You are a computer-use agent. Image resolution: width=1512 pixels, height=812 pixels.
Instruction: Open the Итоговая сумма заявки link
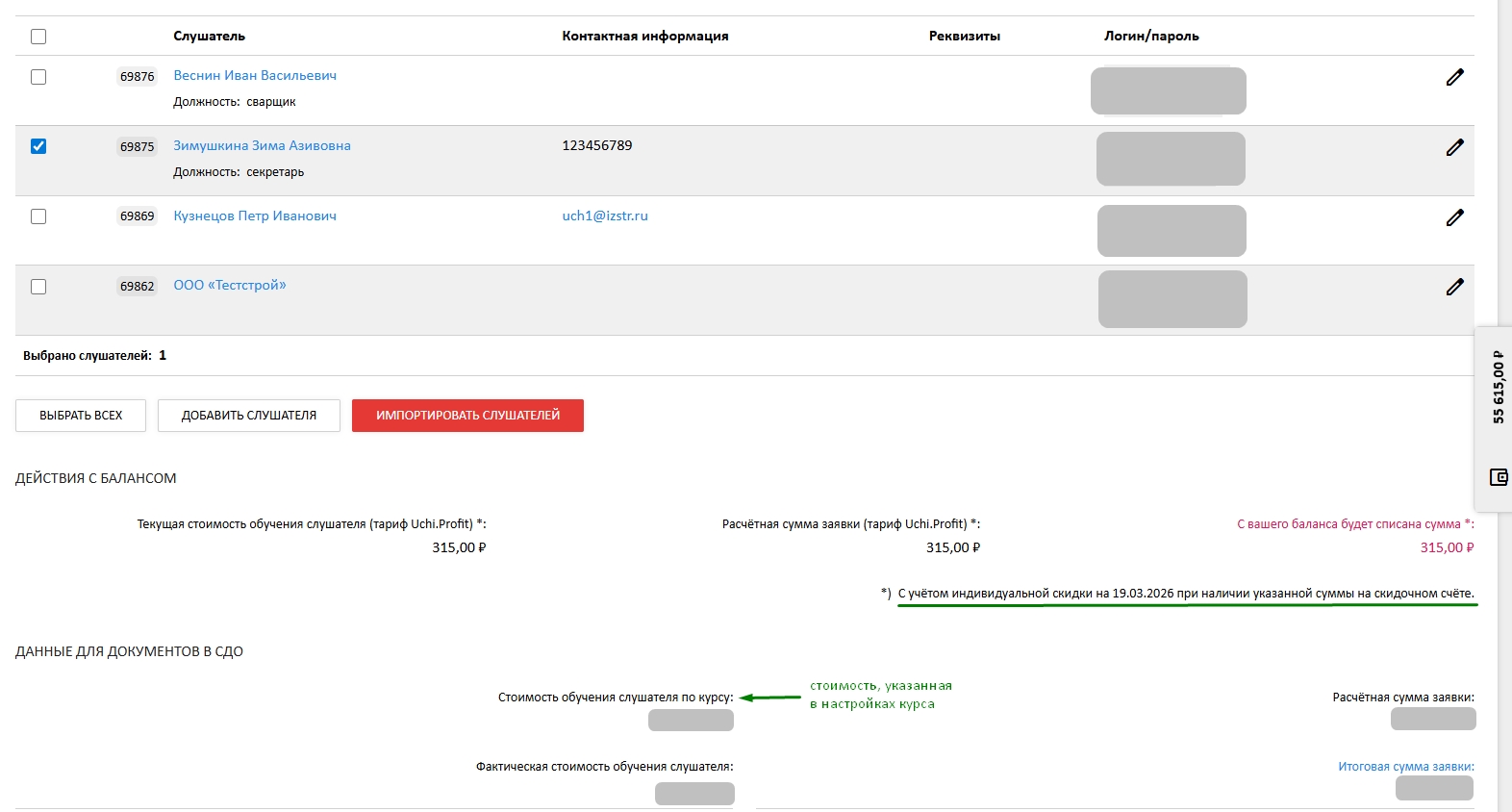click(x=1405, y=767)
